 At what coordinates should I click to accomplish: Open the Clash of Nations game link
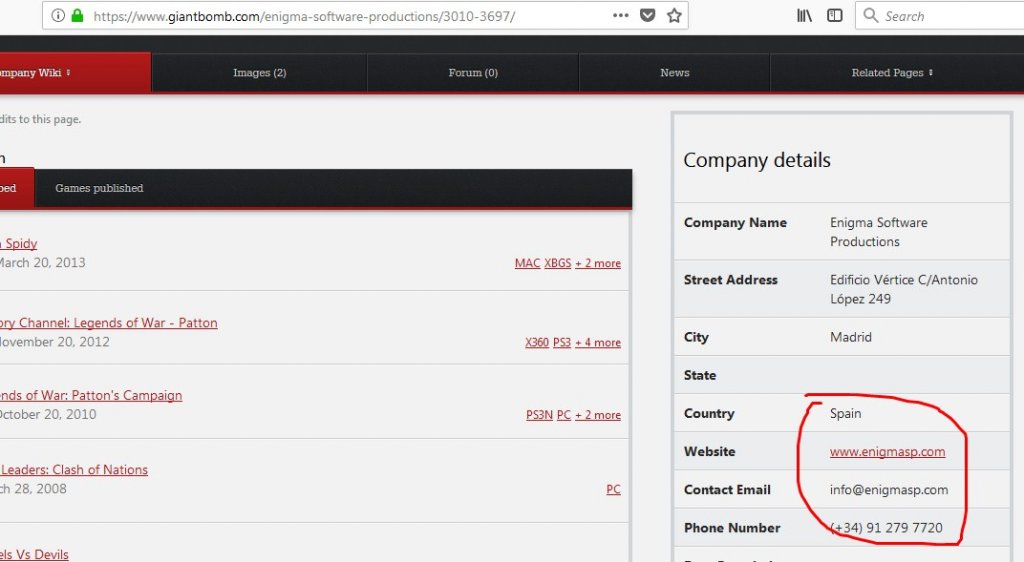[x=74, y=469]
